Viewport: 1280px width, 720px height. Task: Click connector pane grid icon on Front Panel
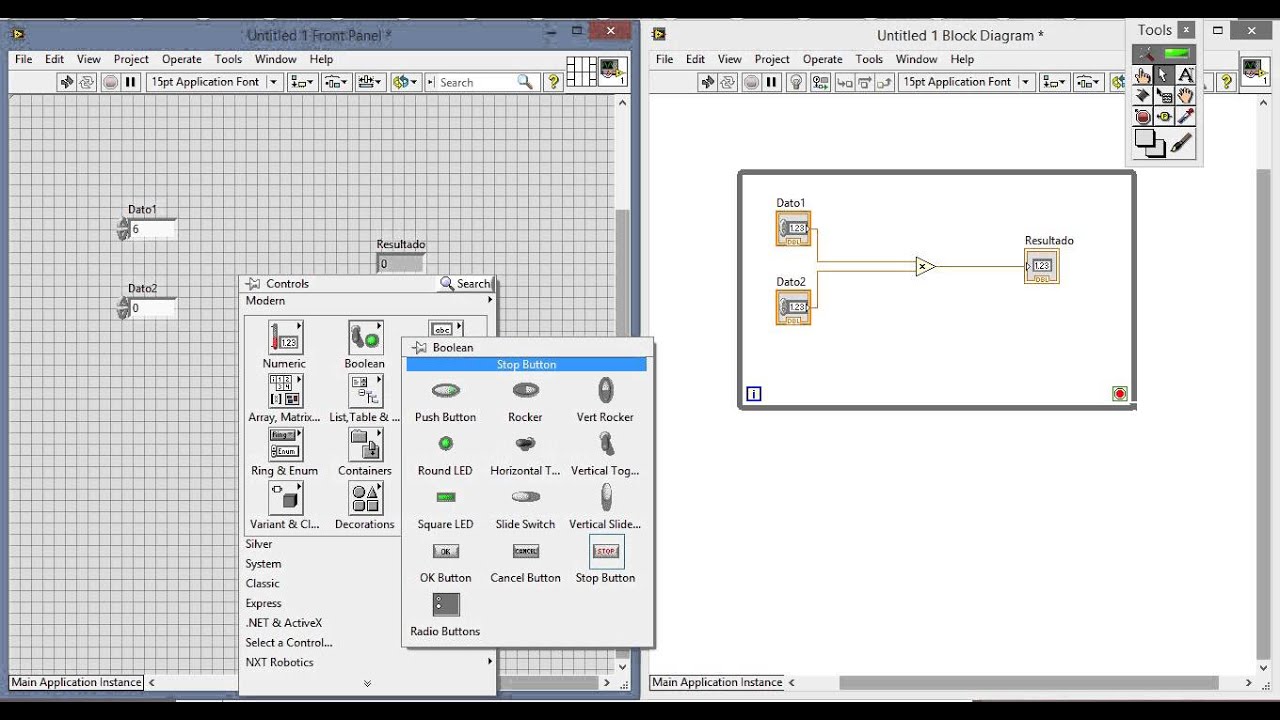581,71
